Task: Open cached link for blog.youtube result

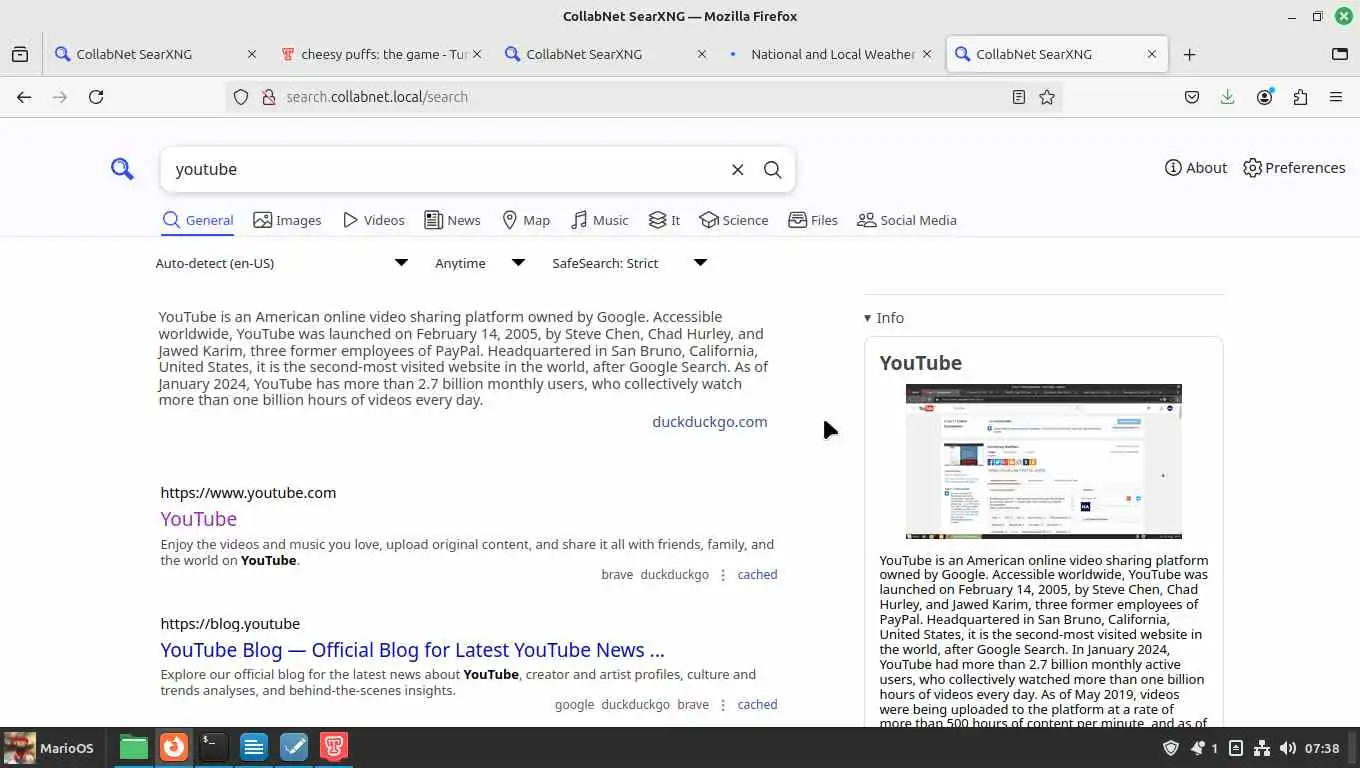Action: click(x=757, y=705)
